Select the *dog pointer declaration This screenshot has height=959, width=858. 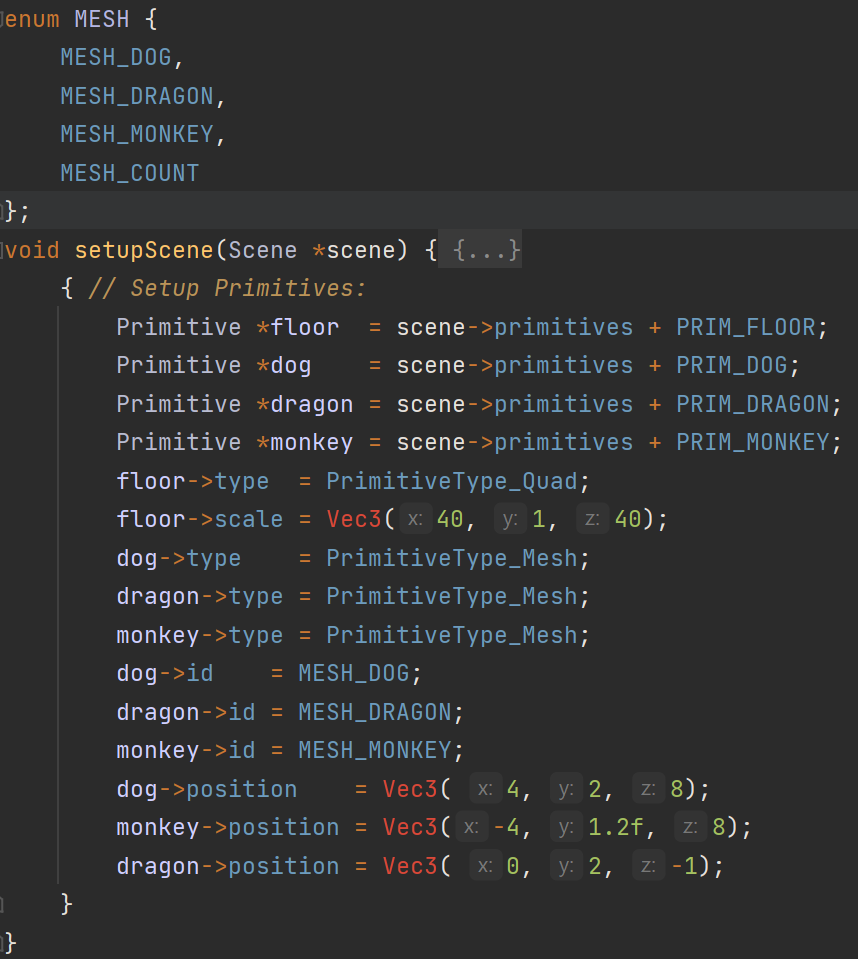point(284,366)
